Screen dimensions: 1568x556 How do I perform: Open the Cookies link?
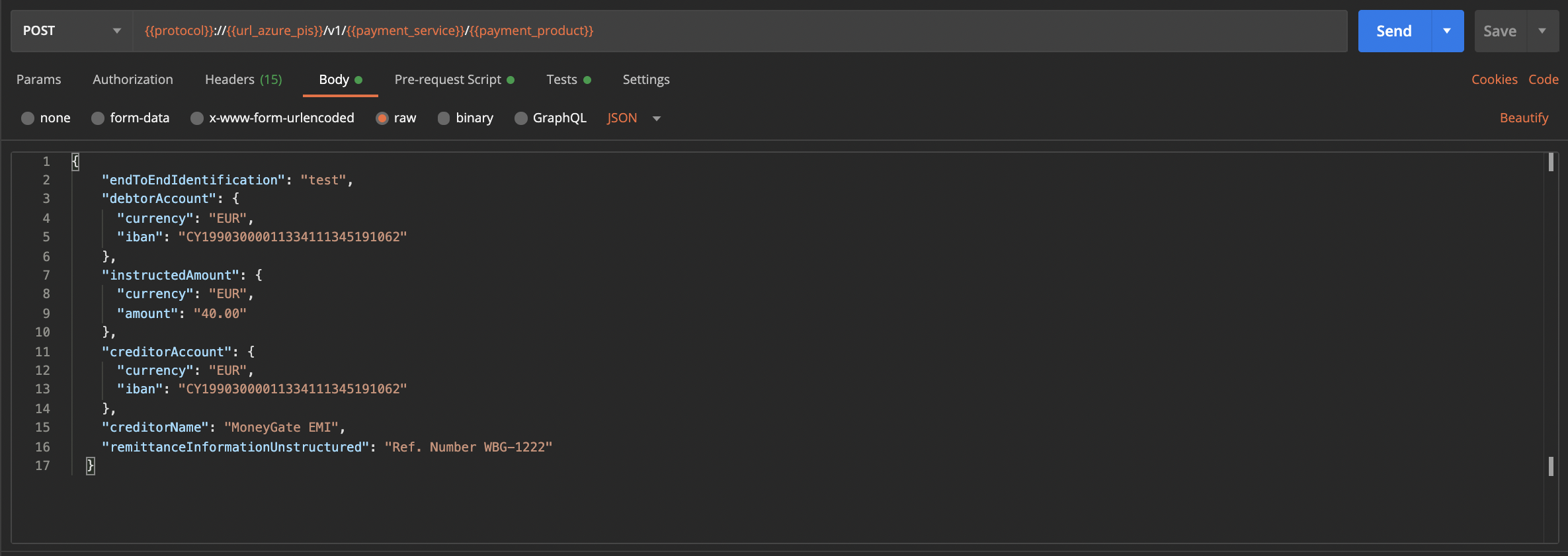(1494, 79)
